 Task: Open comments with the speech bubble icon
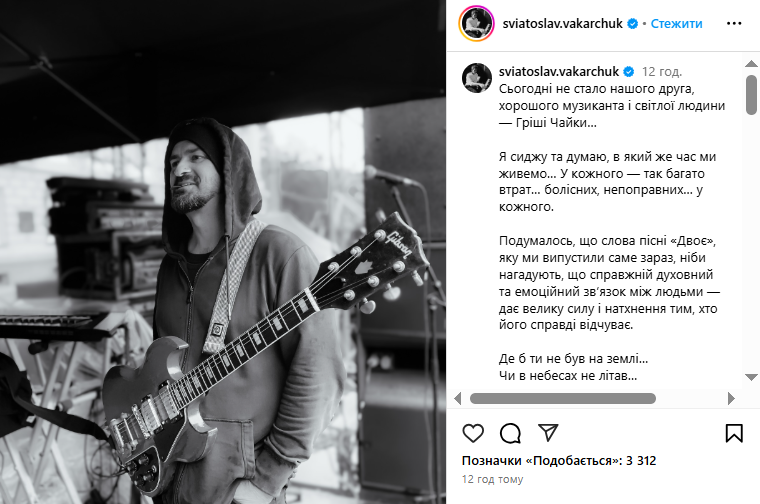tap(510, 433)
